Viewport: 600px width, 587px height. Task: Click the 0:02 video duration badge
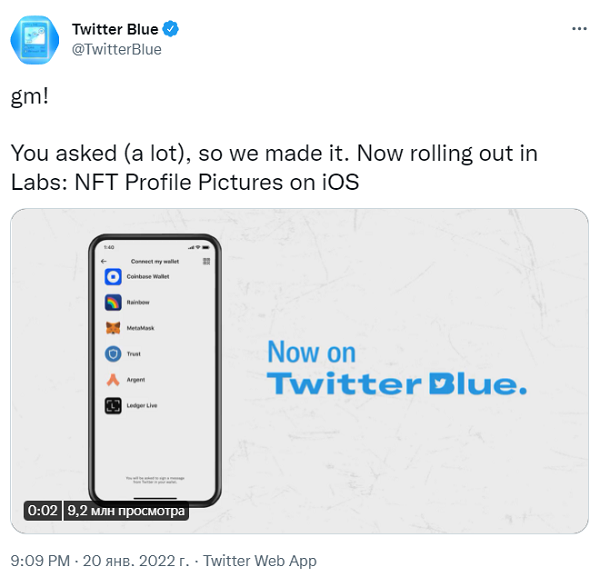pos(43,510)
